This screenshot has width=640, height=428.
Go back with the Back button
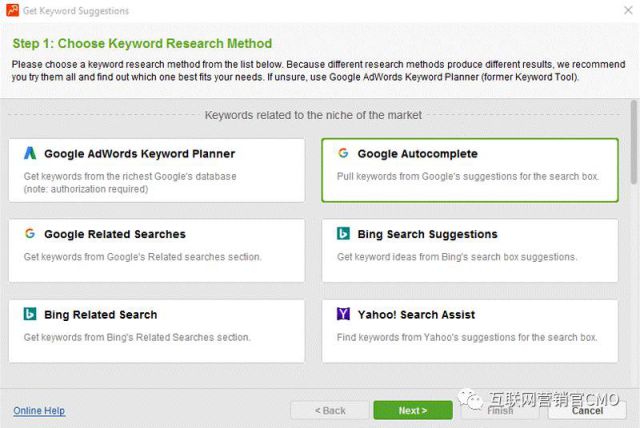[x=329, y=410]
